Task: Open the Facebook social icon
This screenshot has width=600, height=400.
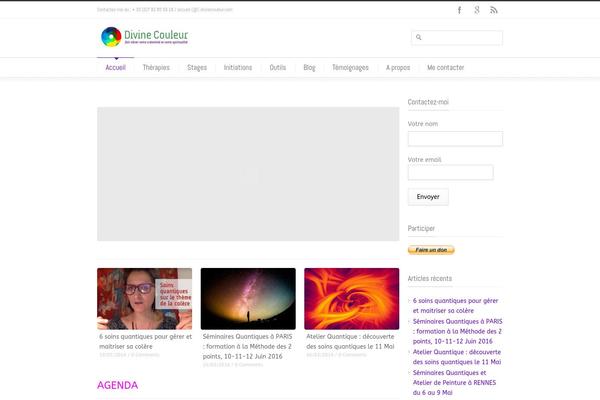Action: [459, 10]
